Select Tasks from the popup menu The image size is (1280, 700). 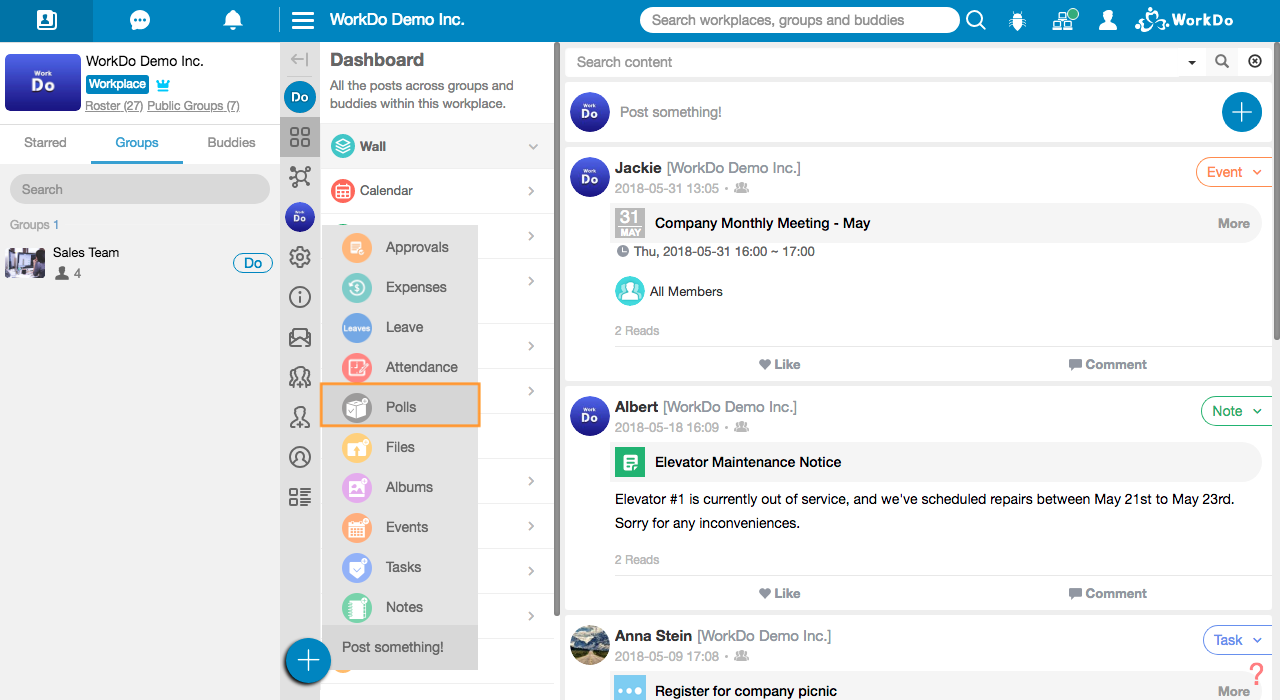400,567
